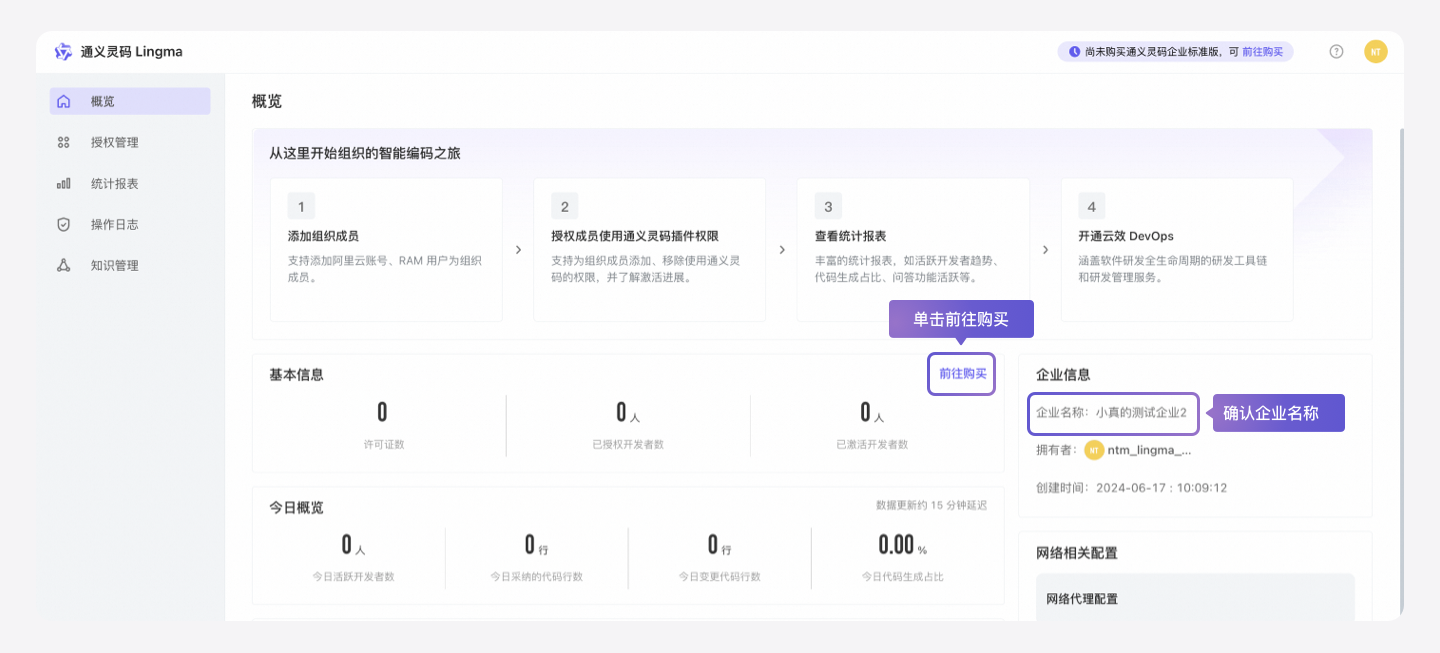The height and width of the screenshot is (653, 1440).
Task: Open 知识管理 in the sidebar
Action: [130, 266]
